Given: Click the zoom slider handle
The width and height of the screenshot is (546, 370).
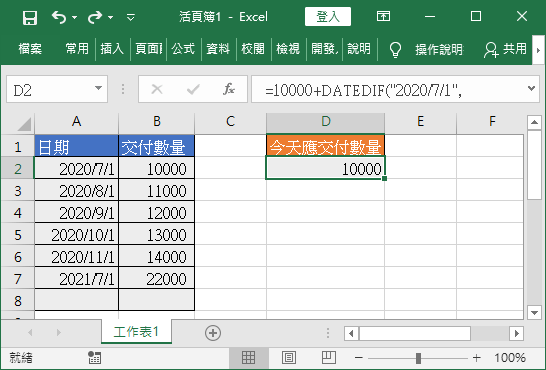Looking at the screenshot, I should point(418,358).
